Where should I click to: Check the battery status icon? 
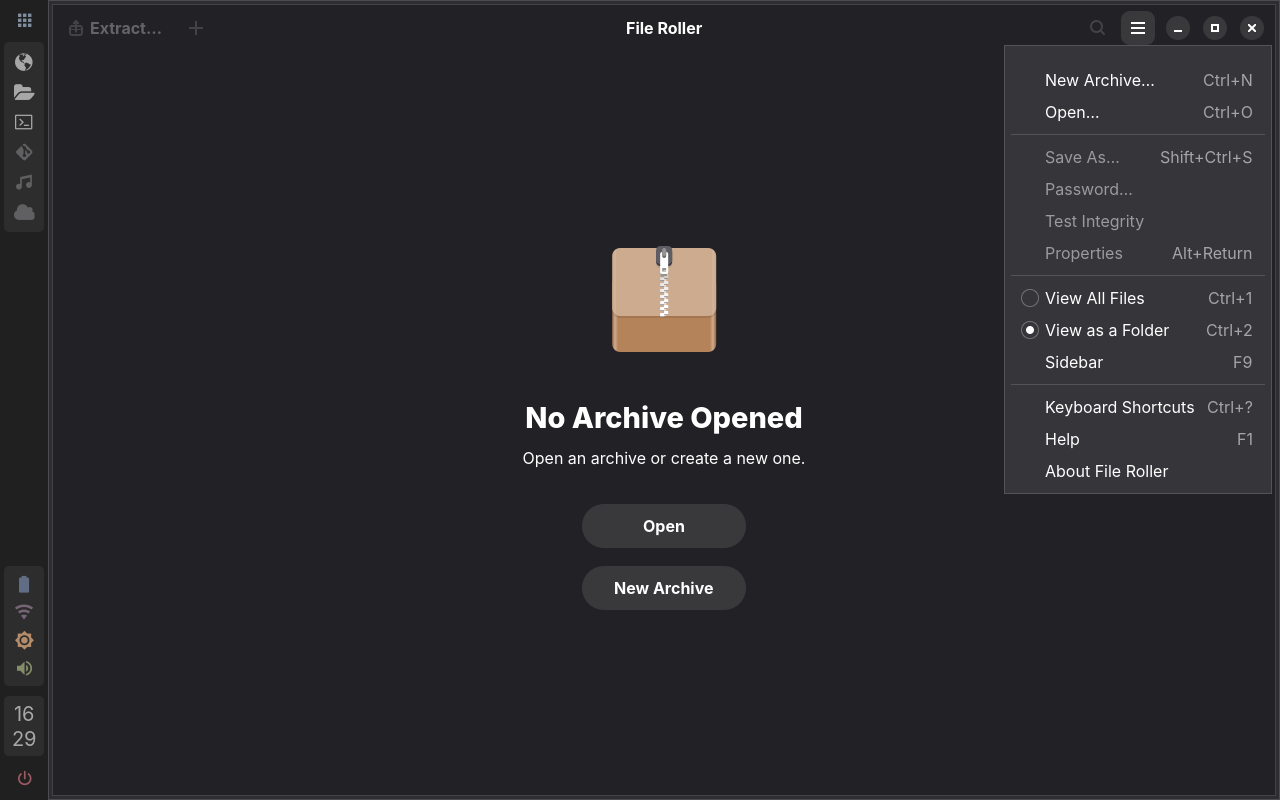point(24,584)
